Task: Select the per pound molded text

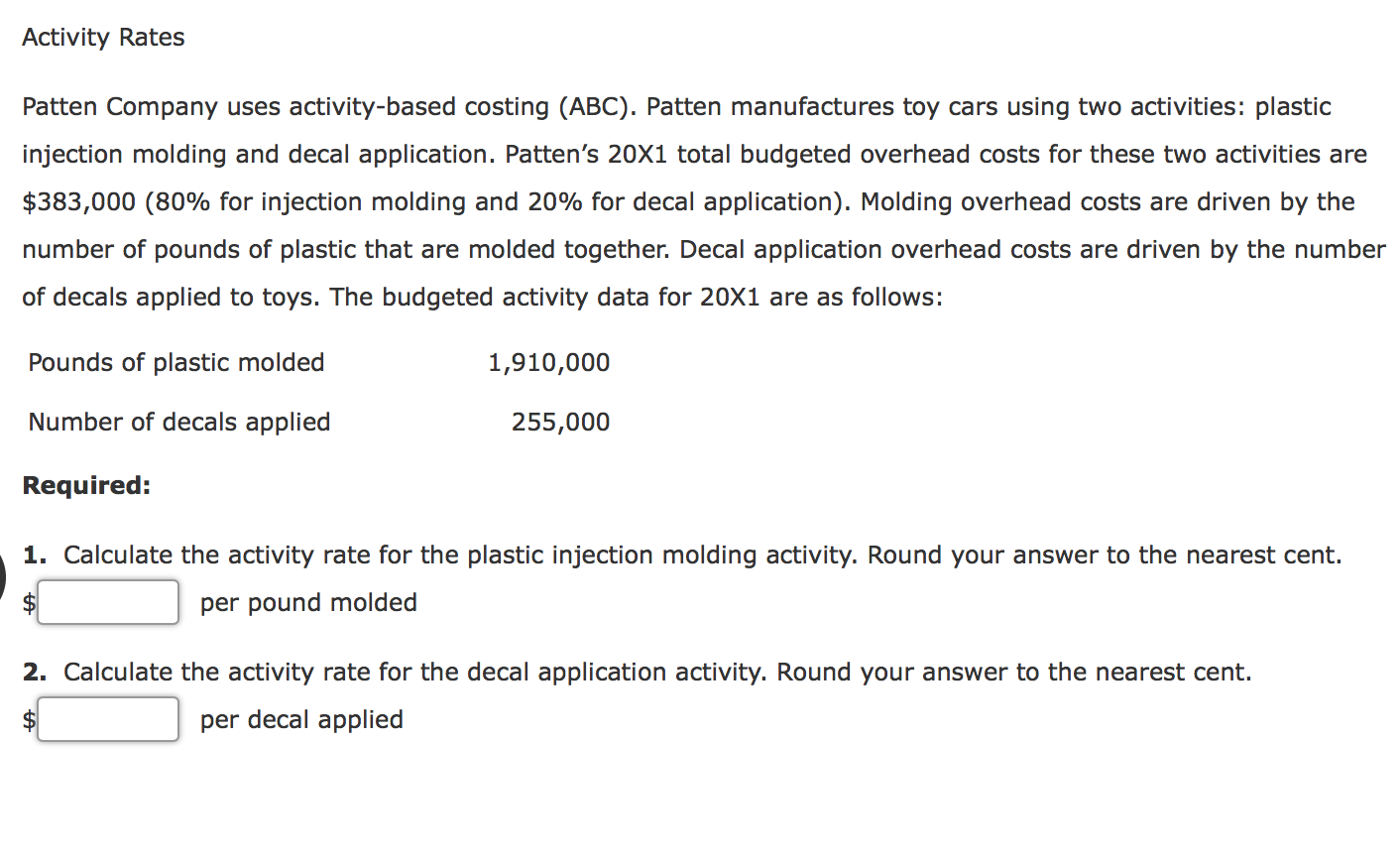Action: [x=307, y=602]
